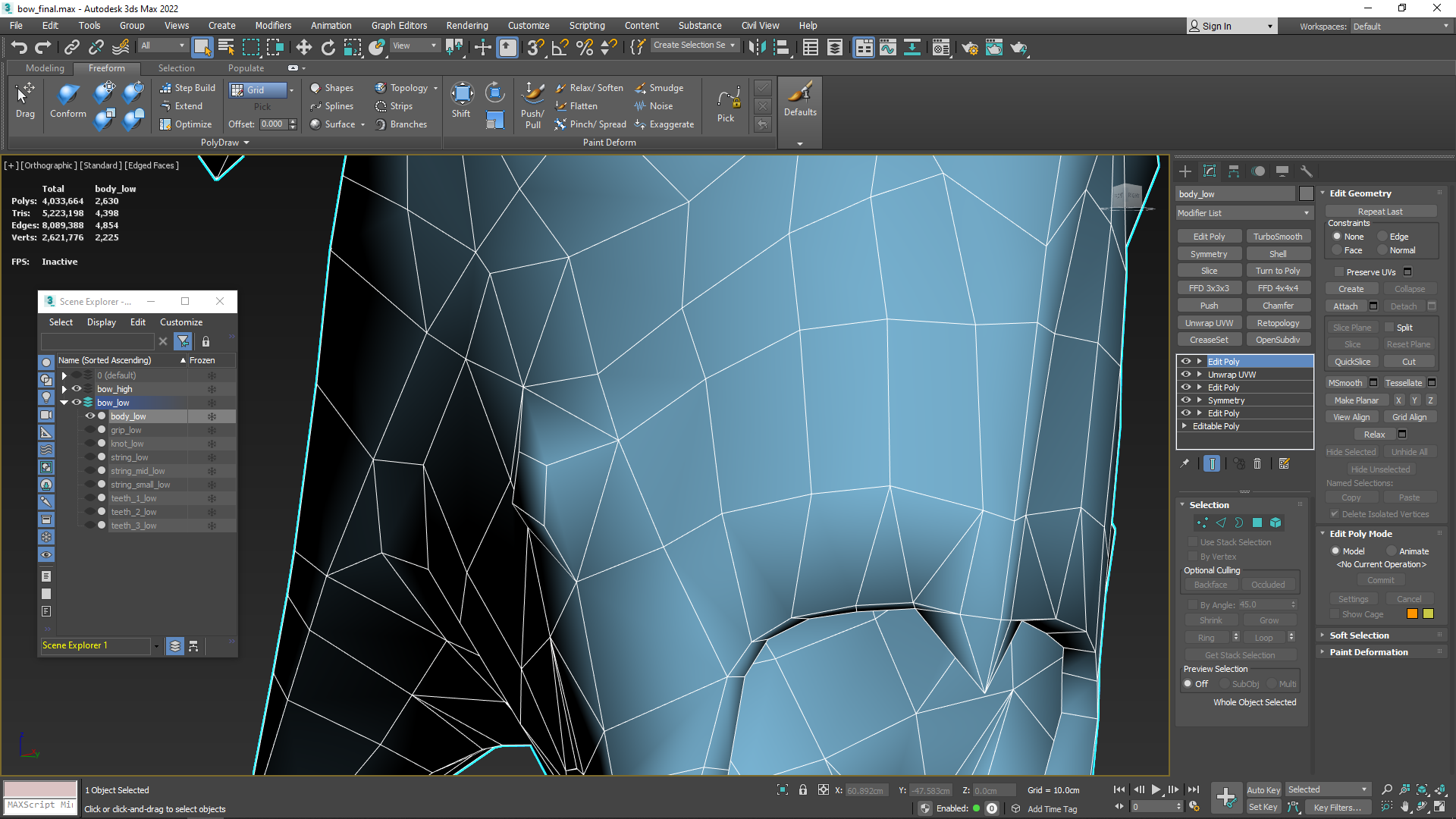Image resolution: width=1456 pixels, height=819 pixels.
Task: Click the Relax/Soften tool icon
Action: 559,87
